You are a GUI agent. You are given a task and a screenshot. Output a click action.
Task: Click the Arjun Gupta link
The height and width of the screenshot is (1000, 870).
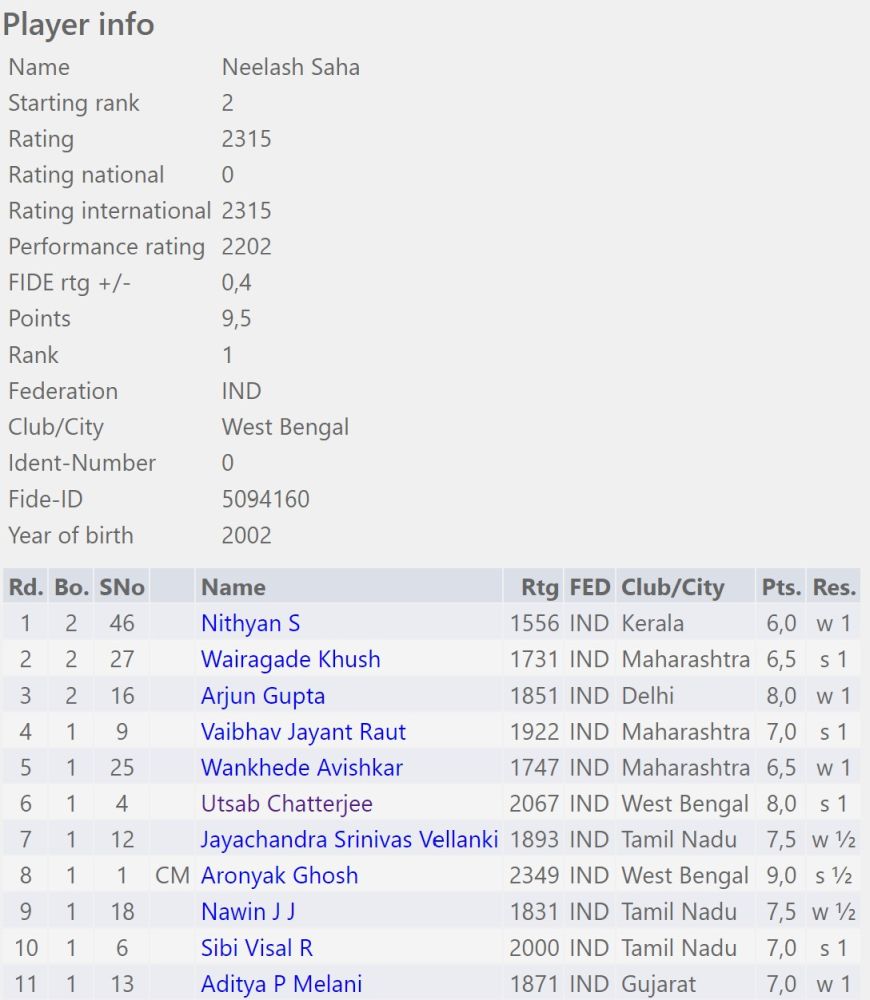point(262,696)
